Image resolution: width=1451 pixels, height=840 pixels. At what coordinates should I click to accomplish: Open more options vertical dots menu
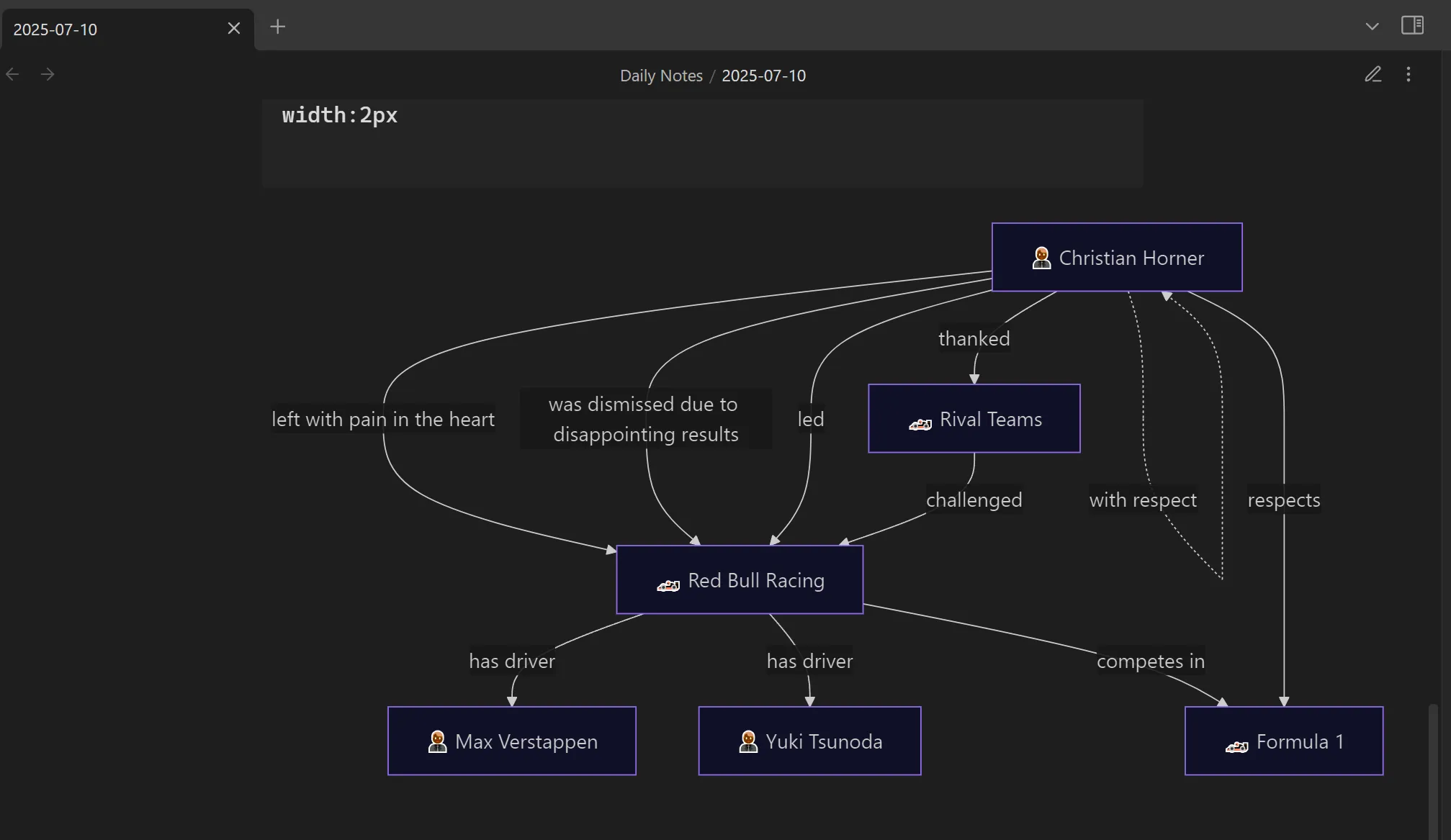[1408, 74]
